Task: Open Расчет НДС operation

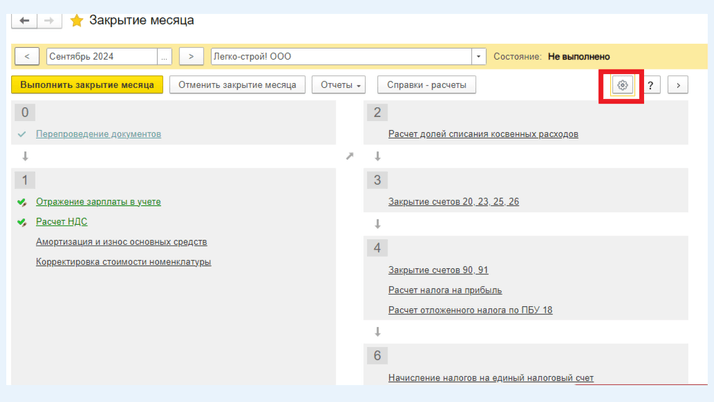Action: tap(61, 222)
